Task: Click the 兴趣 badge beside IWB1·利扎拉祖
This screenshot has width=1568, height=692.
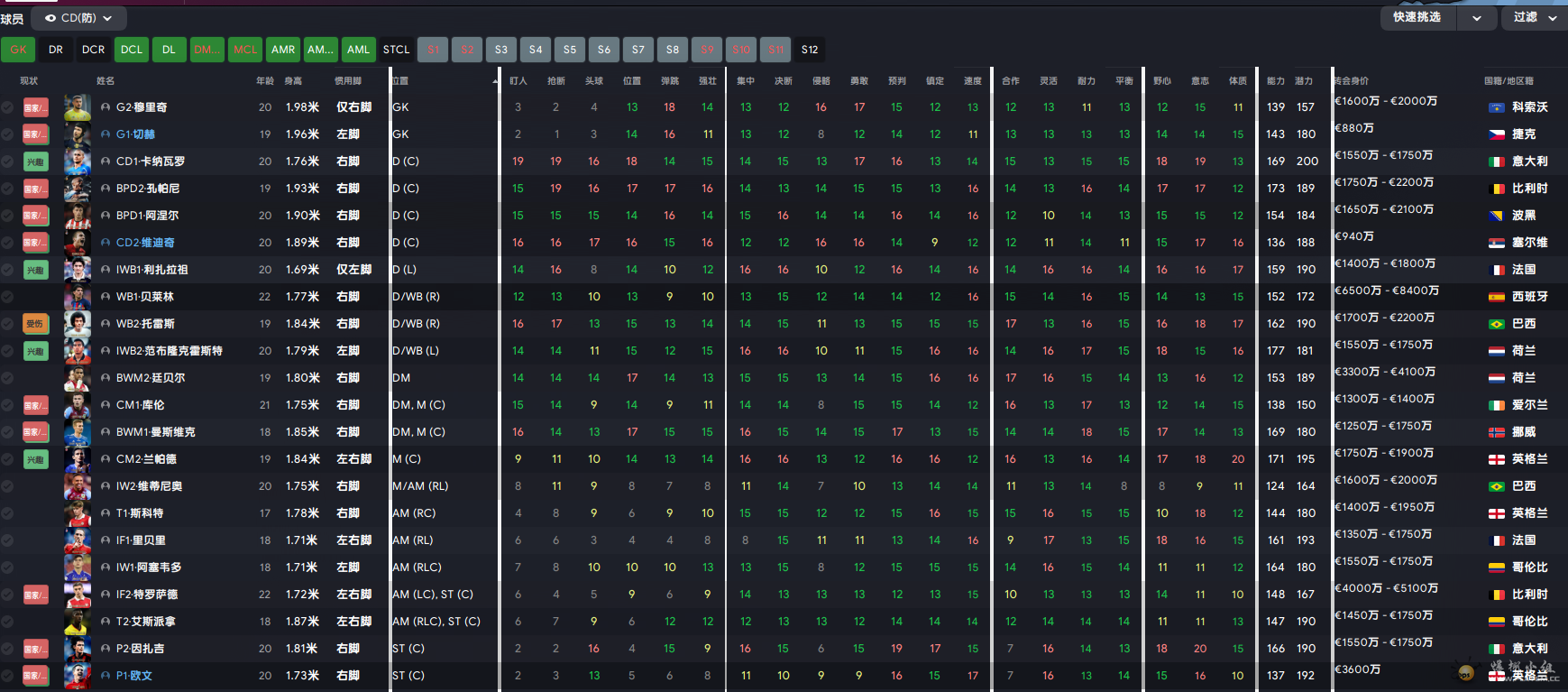Action: (35, 270)
